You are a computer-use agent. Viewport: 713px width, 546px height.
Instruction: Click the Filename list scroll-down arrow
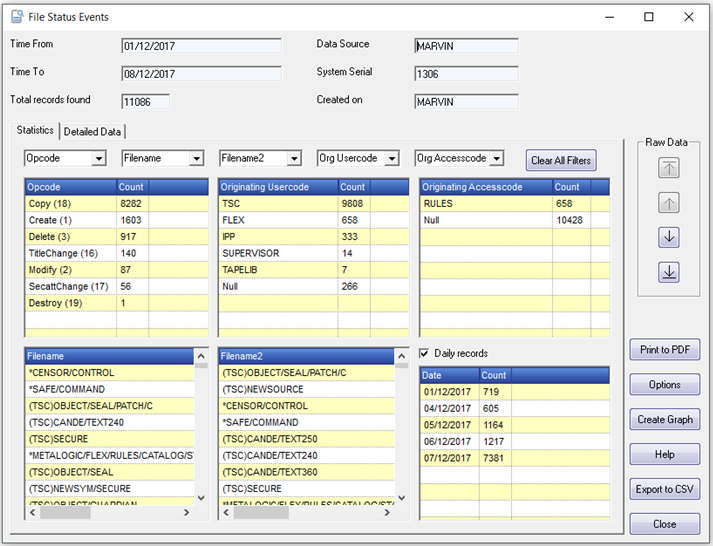[201, 498]
